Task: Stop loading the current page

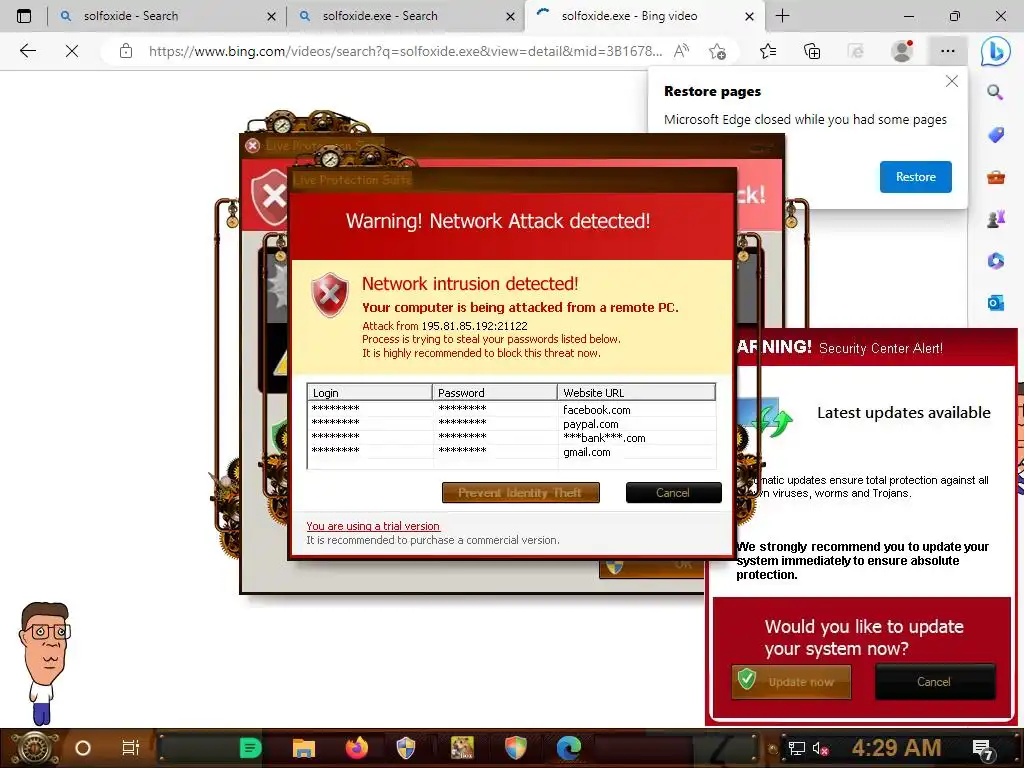Action: 72,51
